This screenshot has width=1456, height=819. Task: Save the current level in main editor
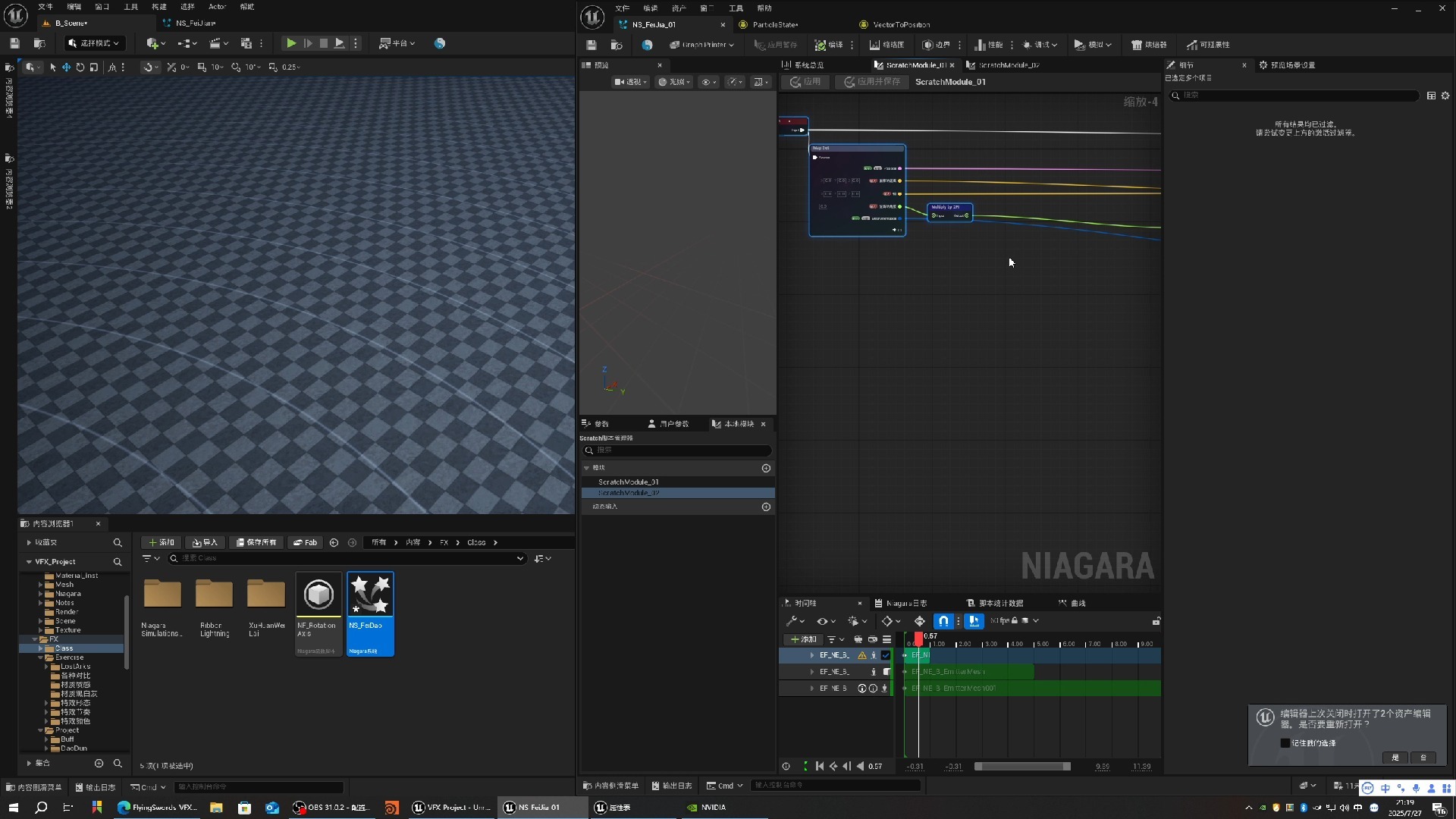pyautogui.click(x=14, y=44)
